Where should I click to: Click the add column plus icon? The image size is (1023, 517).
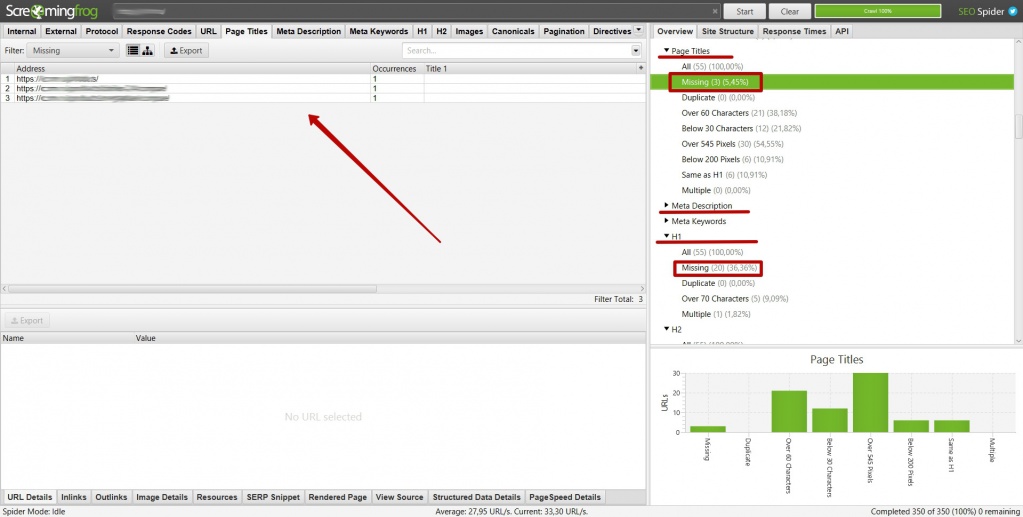point(641,68)
